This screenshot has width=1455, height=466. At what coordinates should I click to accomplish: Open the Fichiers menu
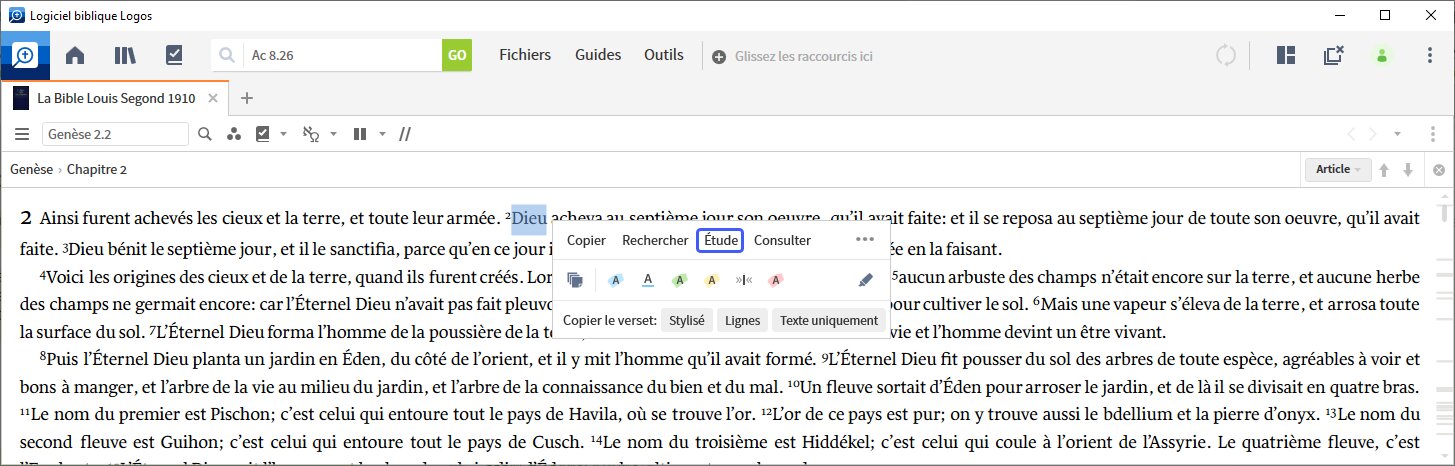525,55
